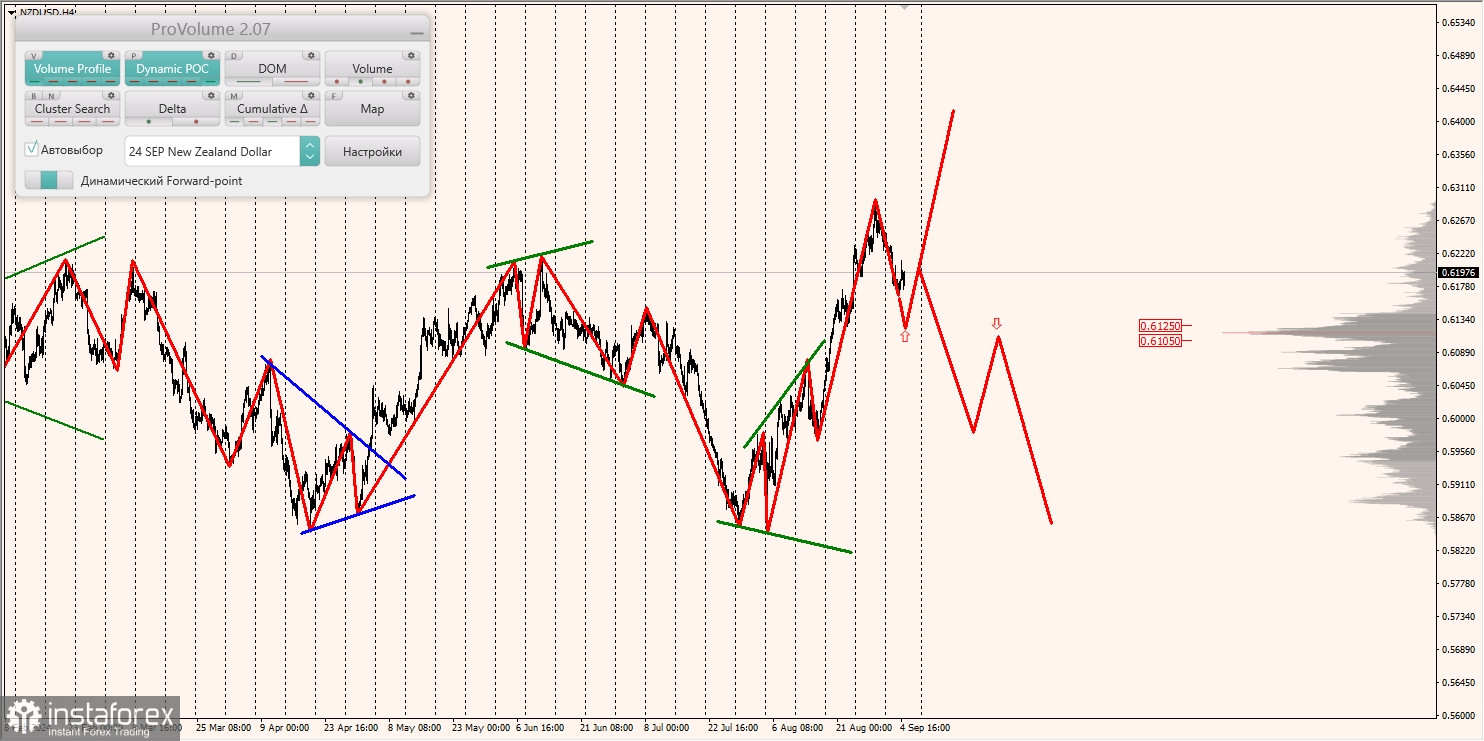Click the V hotkey tag on Volume Profile
The height and width of the screenshot is (741, 1484).
click(34, 56)
